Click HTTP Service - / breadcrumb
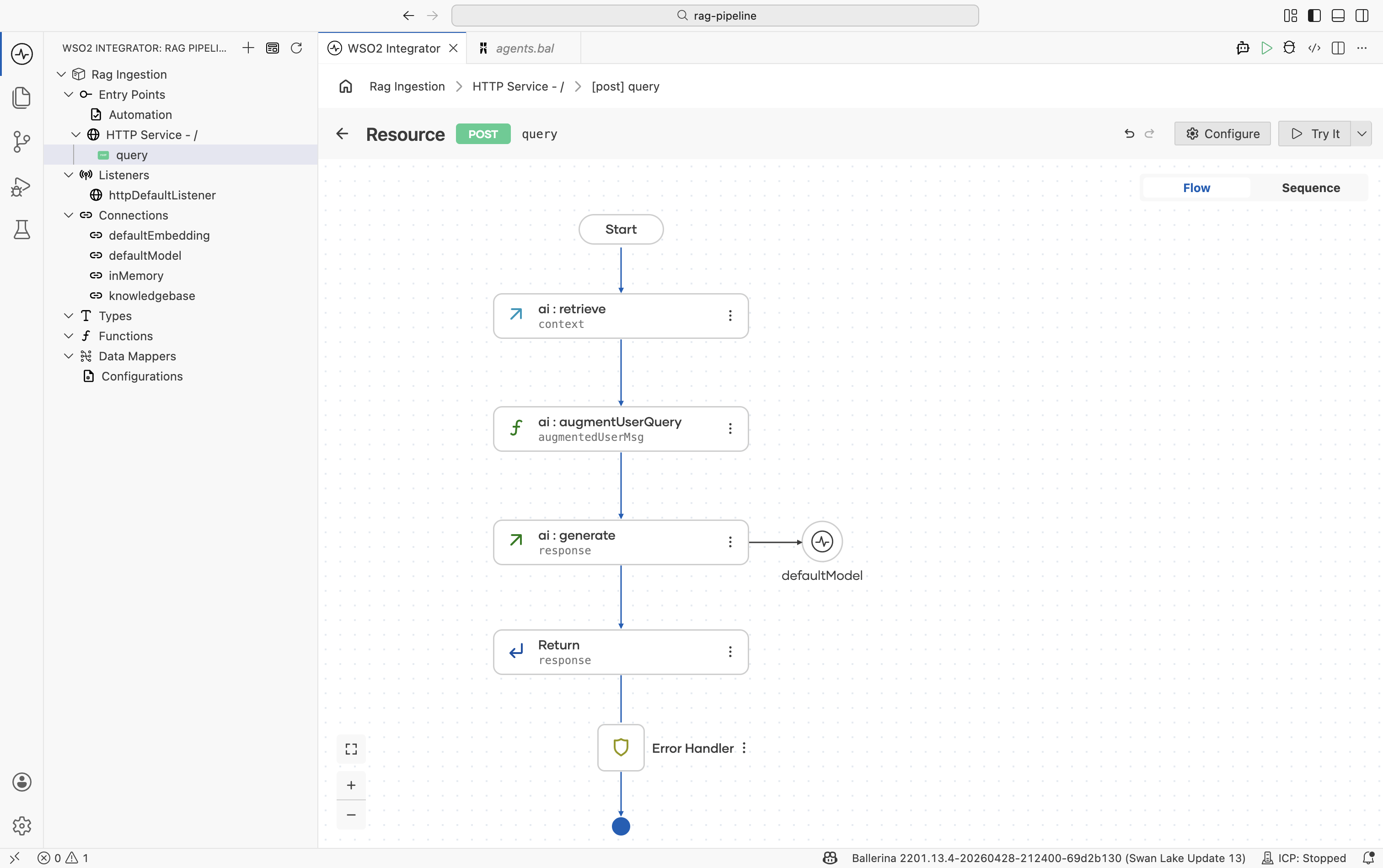 518,86
